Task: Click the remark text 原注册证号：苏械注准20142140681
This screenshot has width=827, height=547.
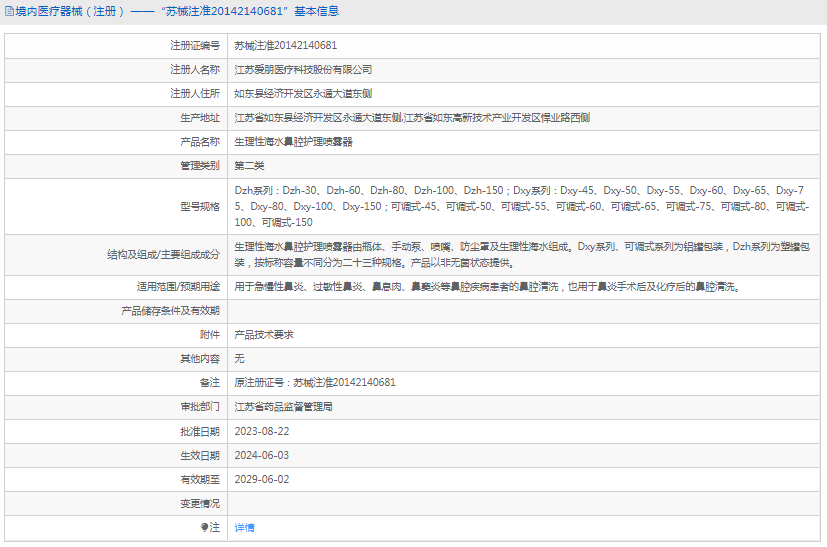Action: (315, 382)
